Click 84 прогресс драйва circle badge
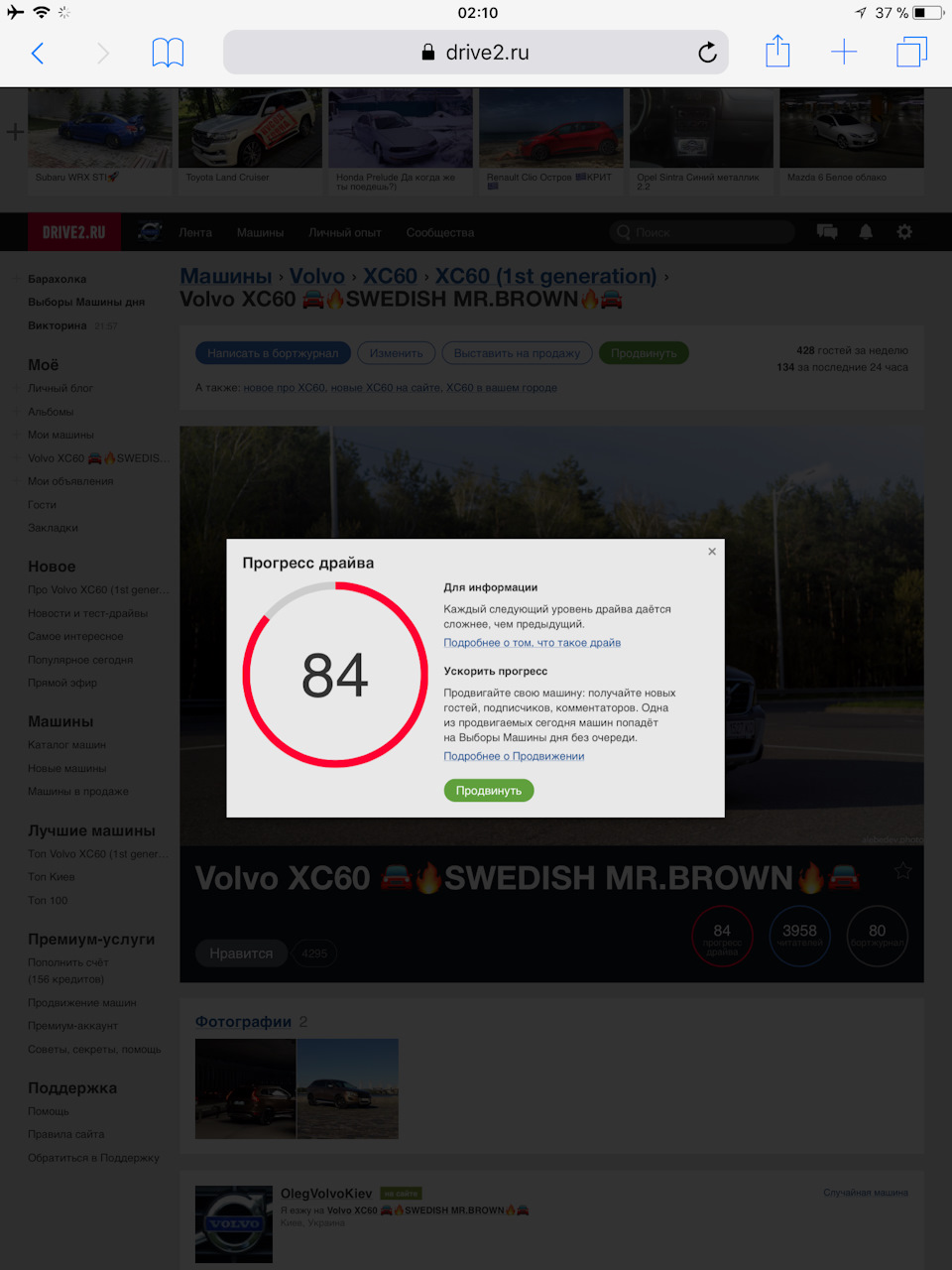The width and height of the screenshot is (952, 1270). 722,937
